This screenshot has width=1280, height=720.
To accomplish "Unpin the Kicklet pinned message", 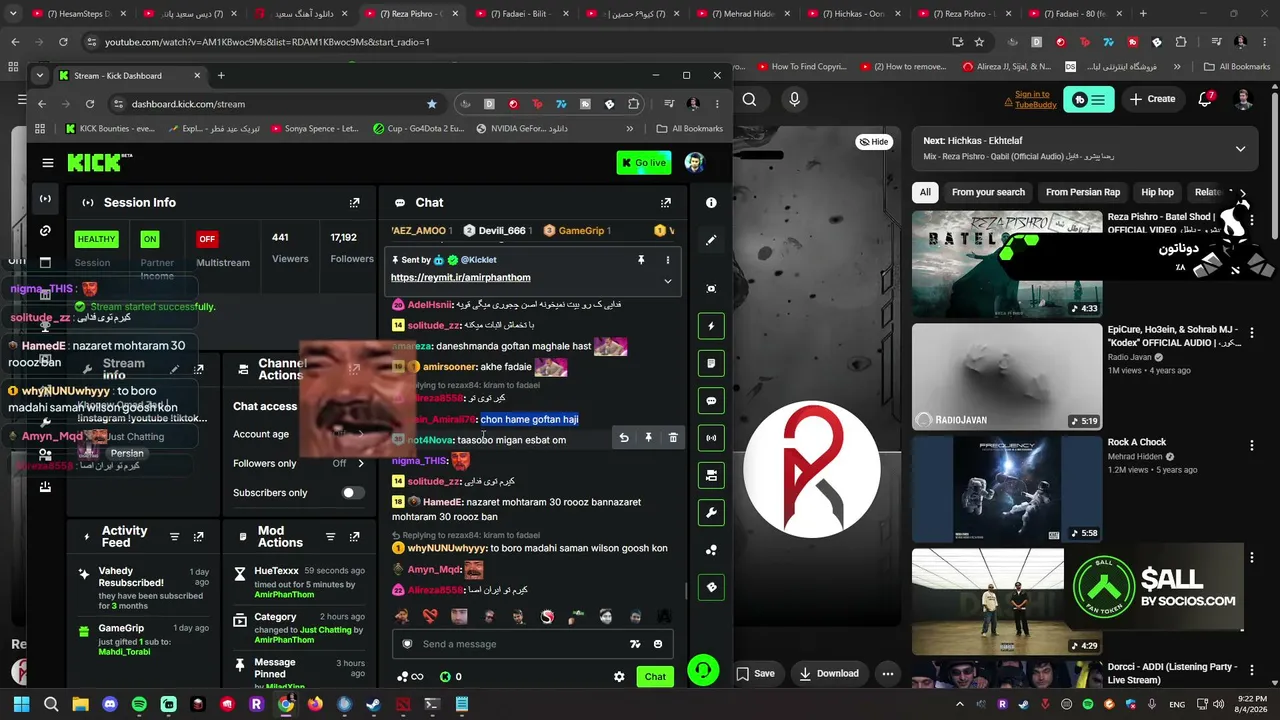I will [641, 260].
